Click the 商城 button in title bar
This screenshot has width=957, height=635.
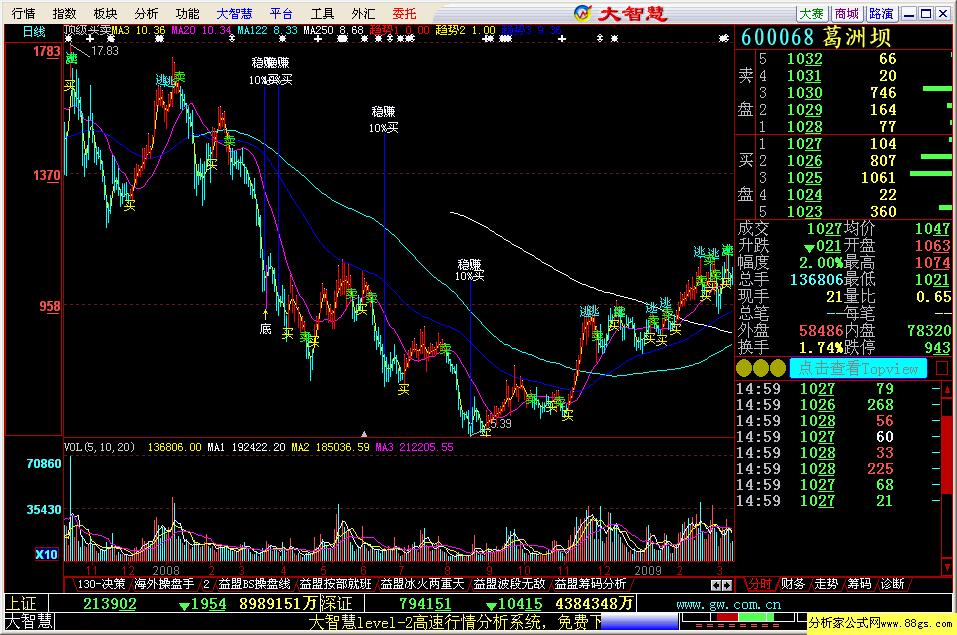(847, 13)
